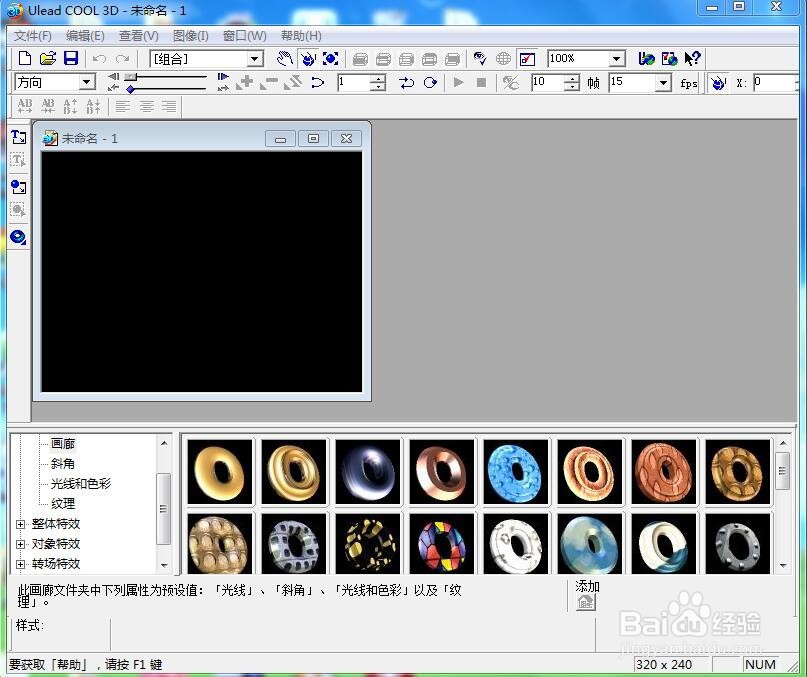Click the Edit Graphic tool in sidebar
Image resolution: width=807 pixels, height=677 pixels.
coord(19,210)
